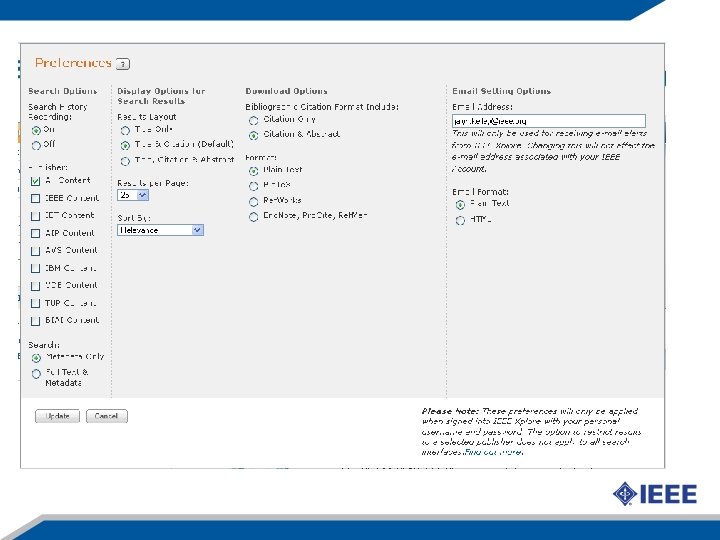Screen dimensions: 720x540
Task: Choose Title & Citation (Default) layout
Action: [x=125, y=146]
